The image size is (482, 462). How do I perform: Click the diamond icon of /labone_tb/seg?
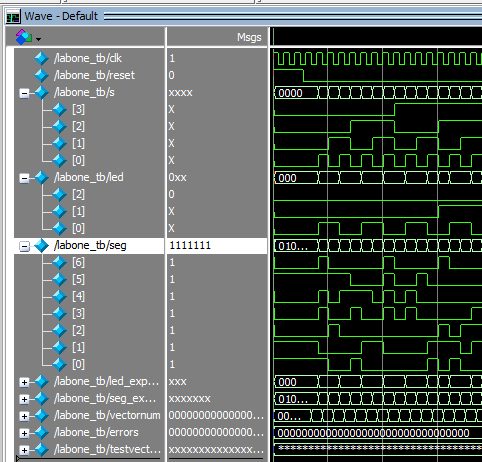42,246
